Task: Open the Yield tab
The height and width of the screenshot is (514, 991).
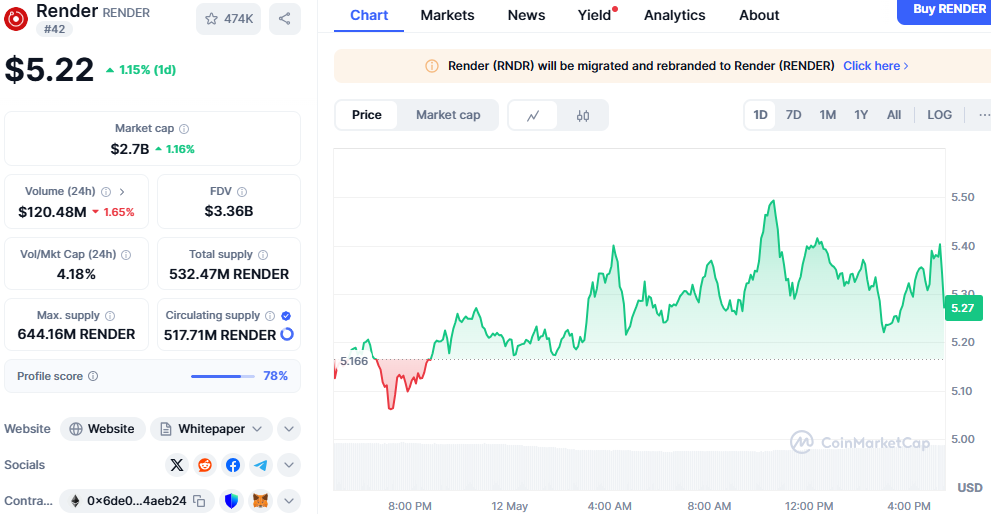Action: [x=595, y=15]
